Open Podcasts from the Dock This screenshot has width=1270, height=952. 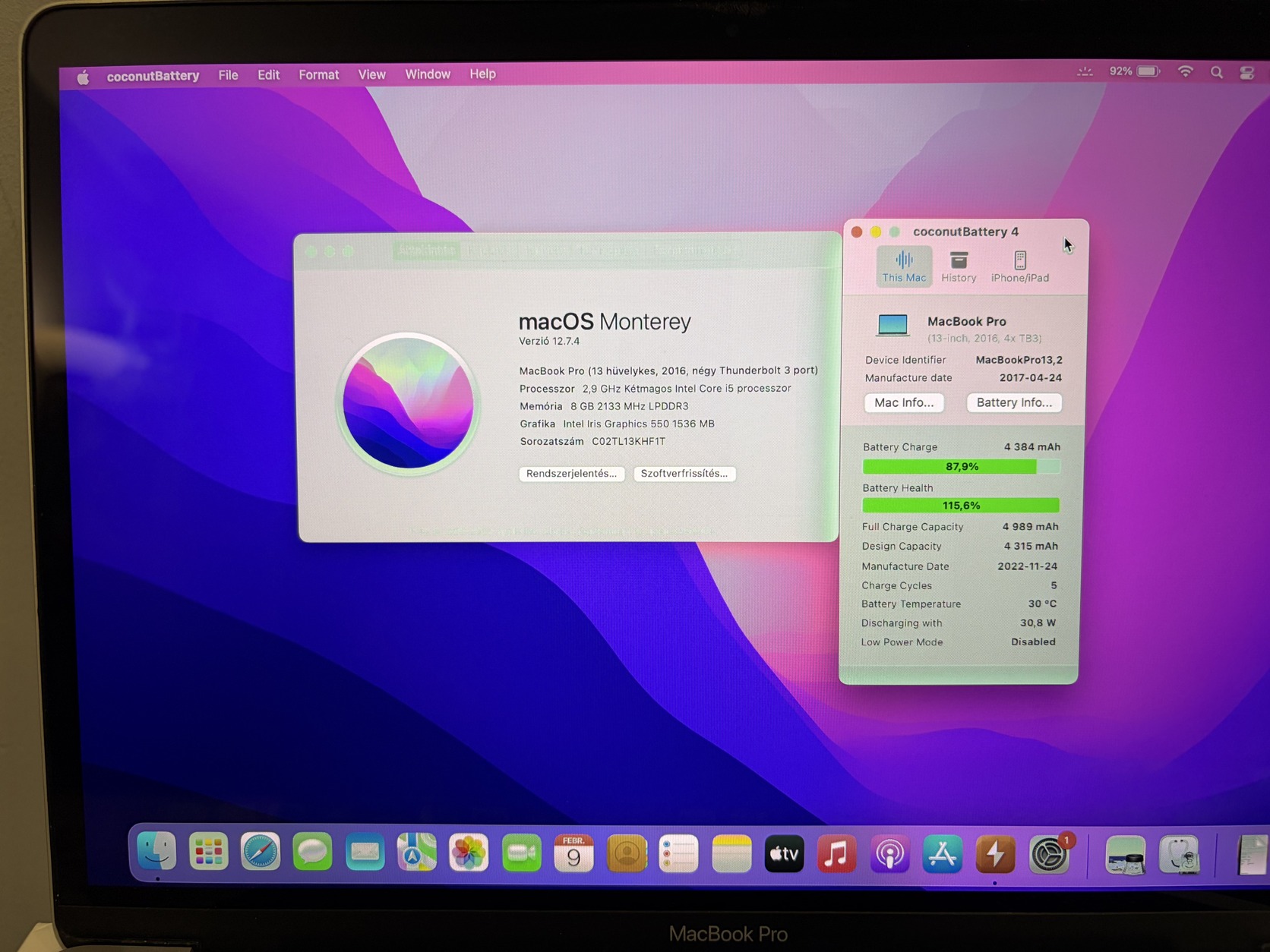click(889, 855)
